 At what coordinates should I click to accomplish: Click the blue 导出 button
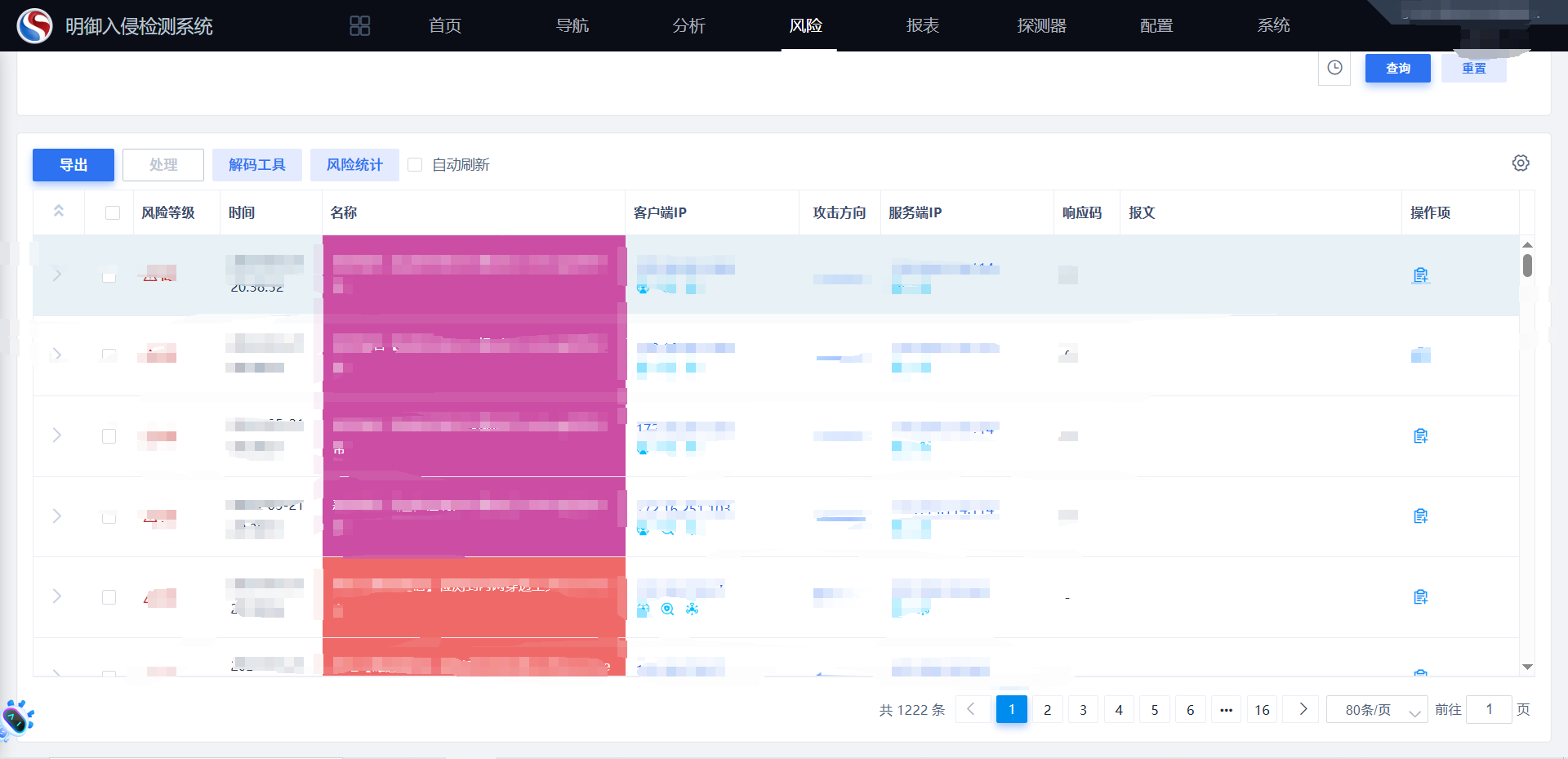point(73,165)
